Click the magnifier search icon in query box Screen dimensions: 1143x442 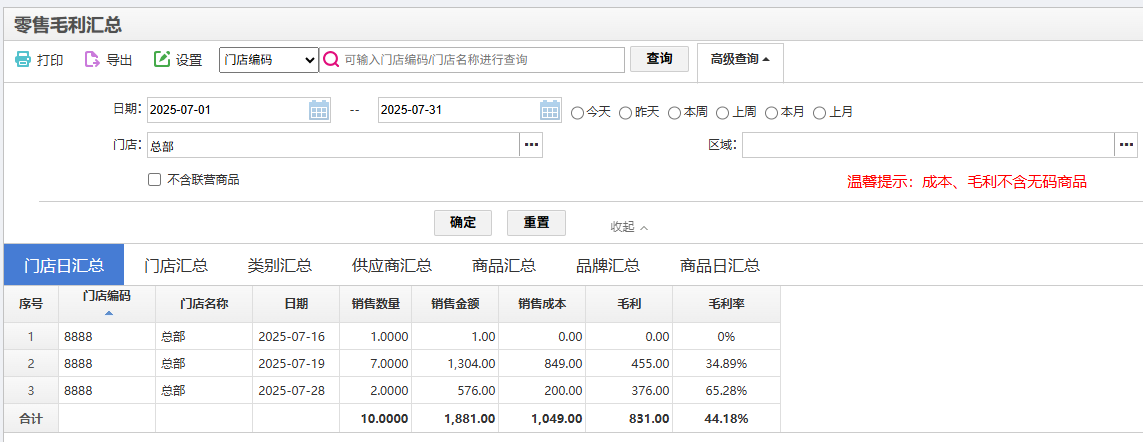tap(331, 60)
